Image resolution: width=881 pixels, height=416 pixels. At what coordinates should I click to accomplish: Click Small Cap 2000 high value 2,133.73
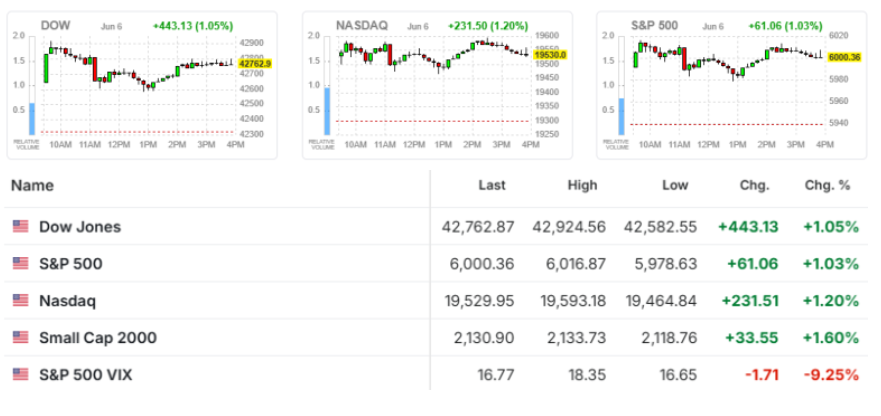(575, 338)
